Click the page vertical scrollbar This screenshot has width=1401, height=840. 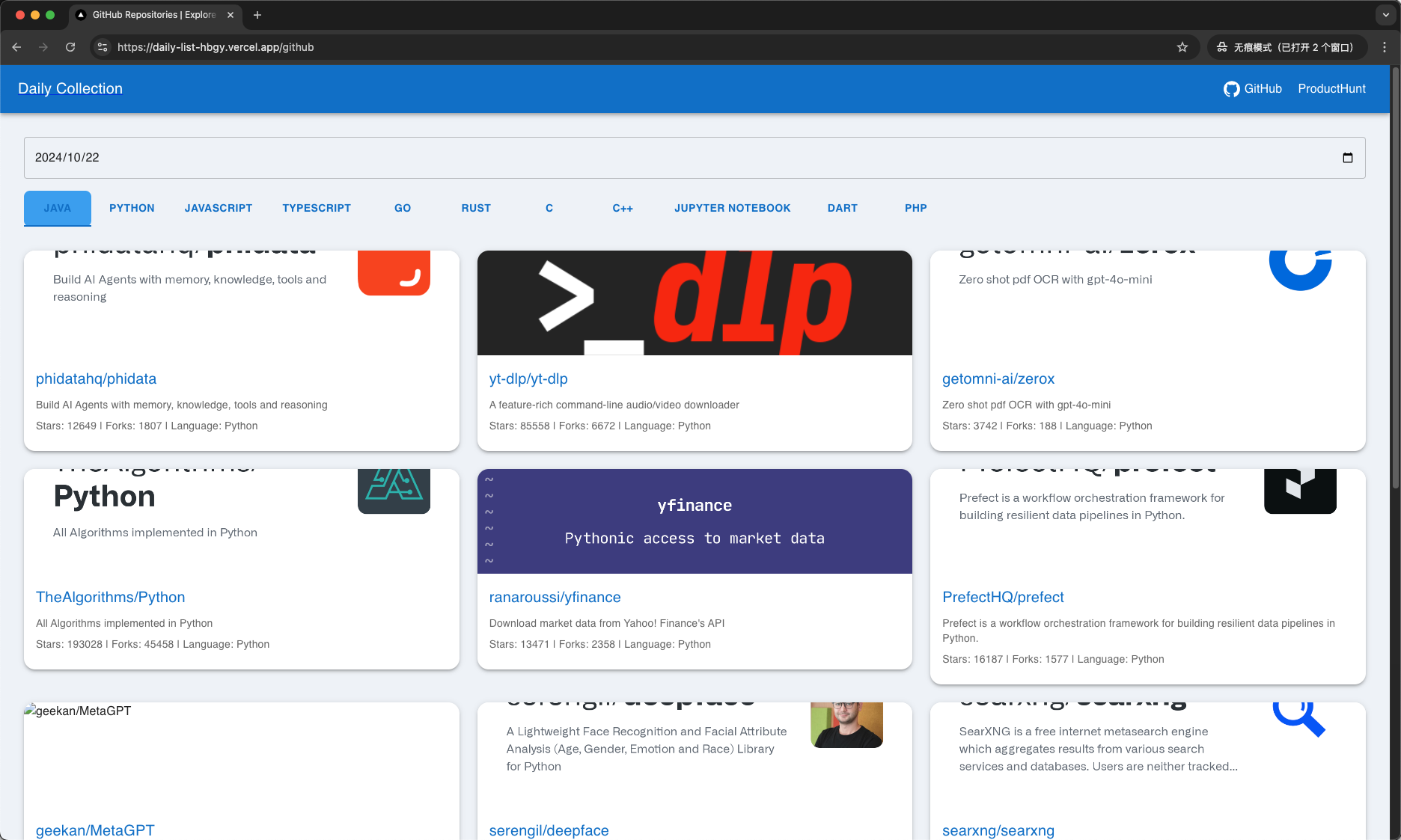[x=1395, y=277]
